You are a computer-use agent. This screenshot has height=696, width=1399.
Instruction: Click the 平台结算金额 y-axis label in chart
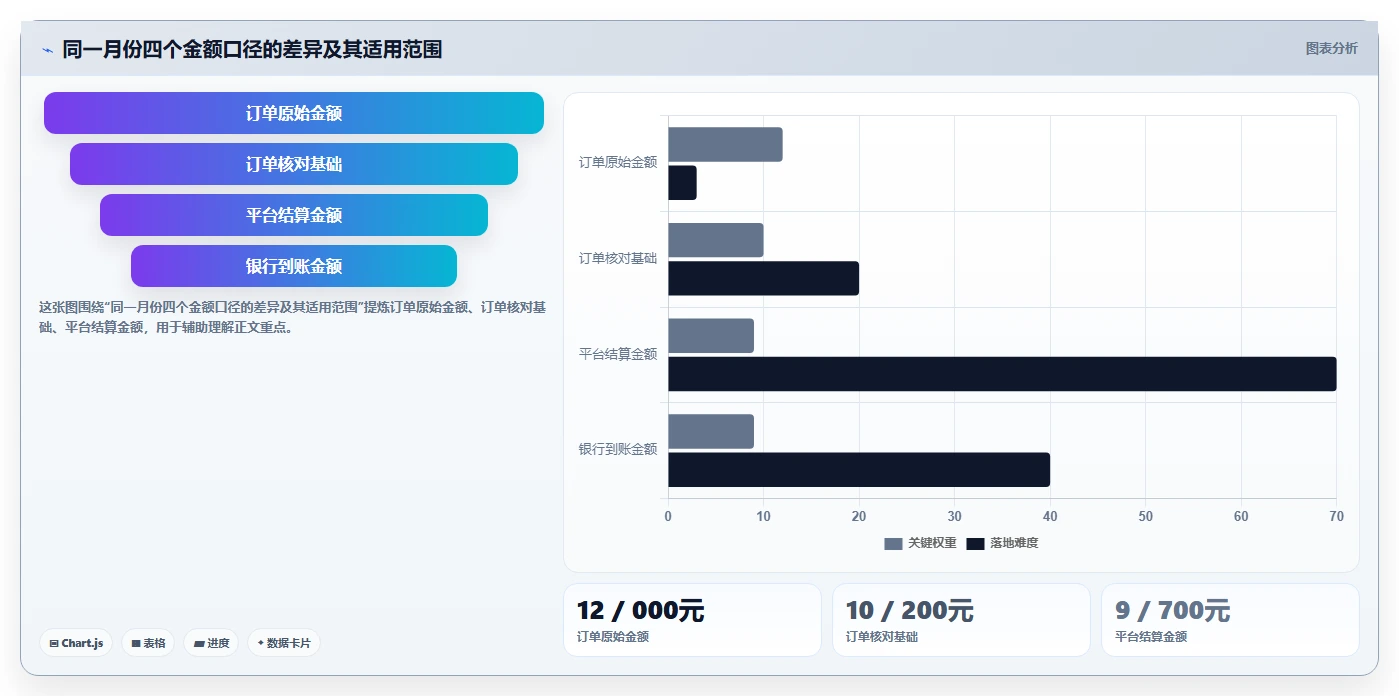point(618,354)
